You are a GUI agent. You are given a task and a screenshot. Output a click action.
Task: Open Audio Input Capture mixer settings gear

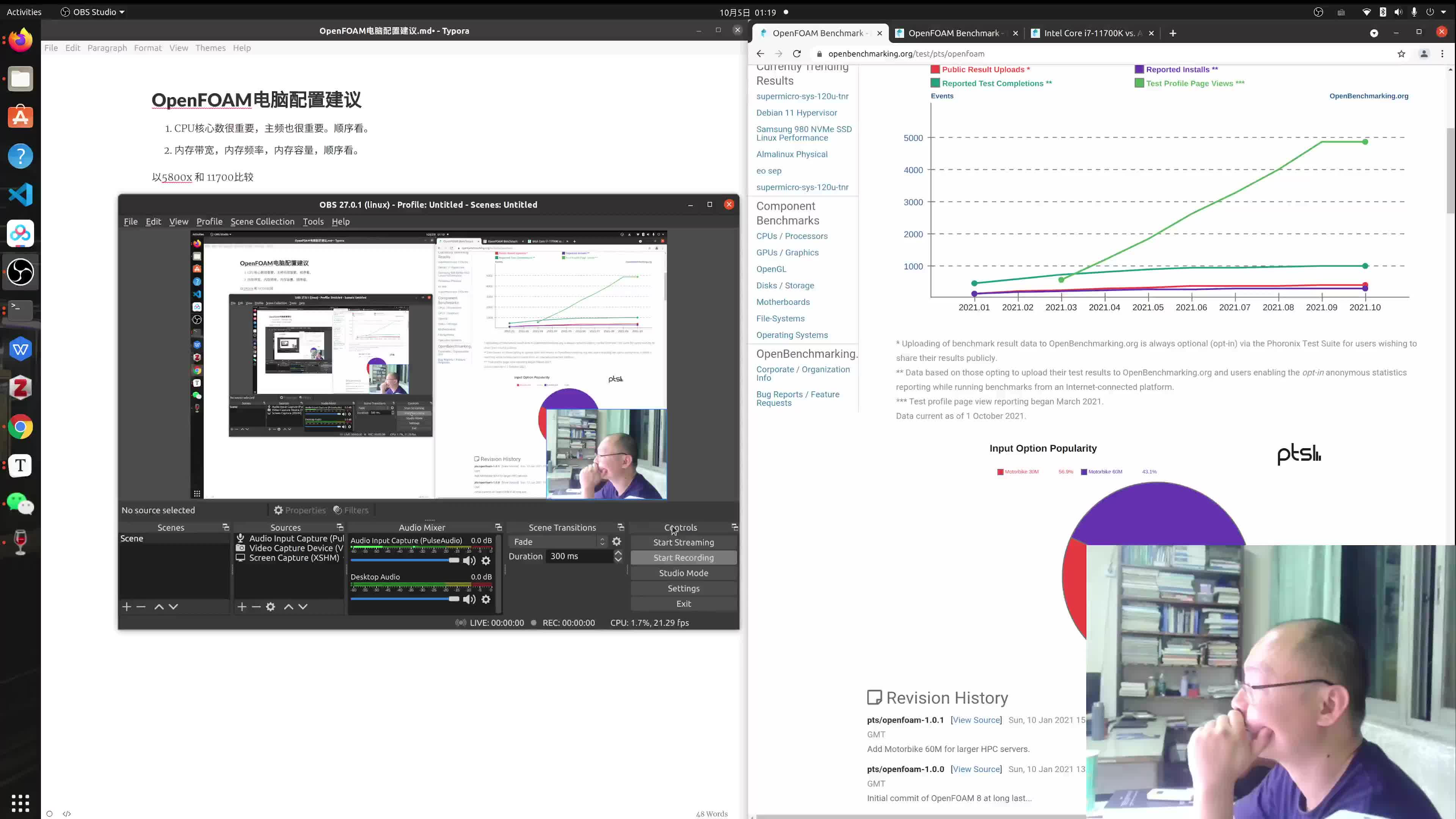(x=486, y=561)
